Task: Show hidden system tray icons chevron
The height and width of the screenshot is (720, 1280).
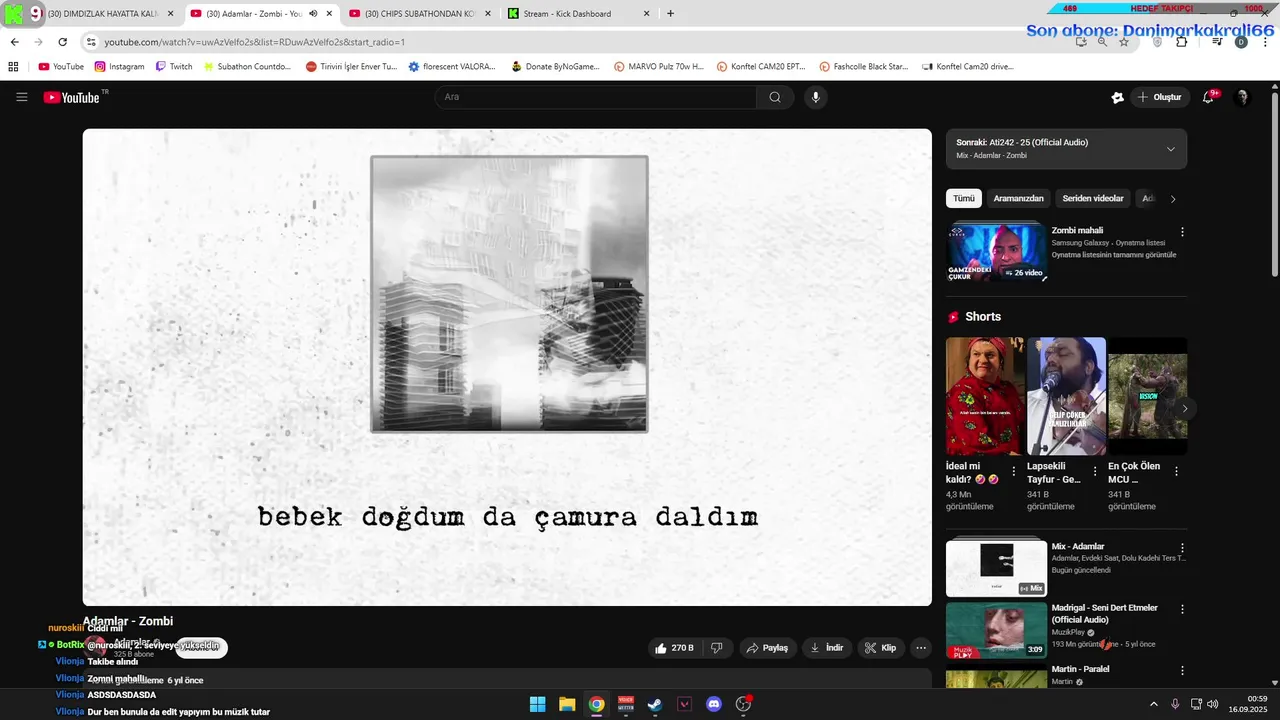Action: pyautogui.click(x=1153, y=704)
